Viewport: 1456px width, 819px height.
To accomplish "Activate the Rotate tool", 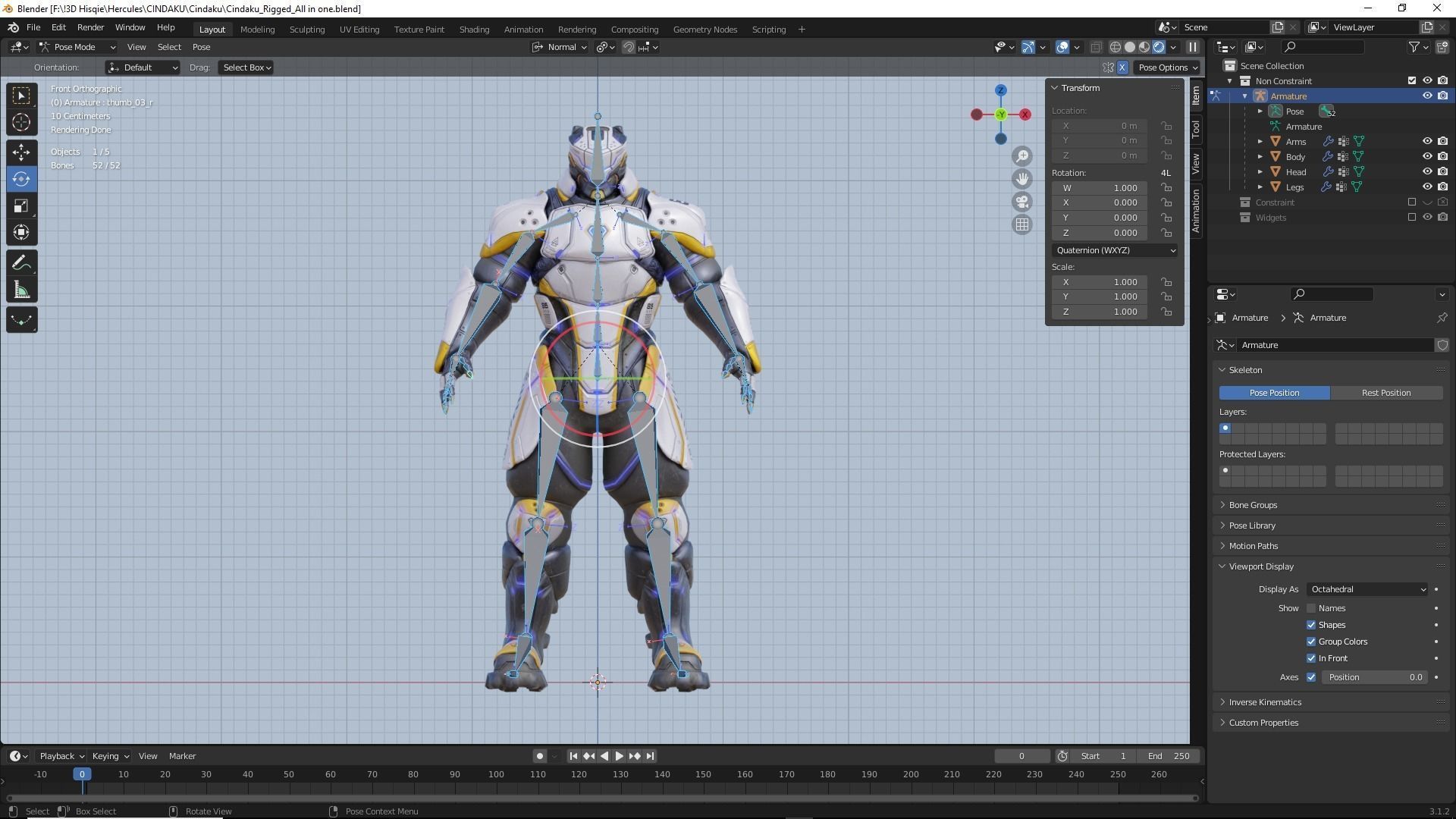I will (21, 179).
